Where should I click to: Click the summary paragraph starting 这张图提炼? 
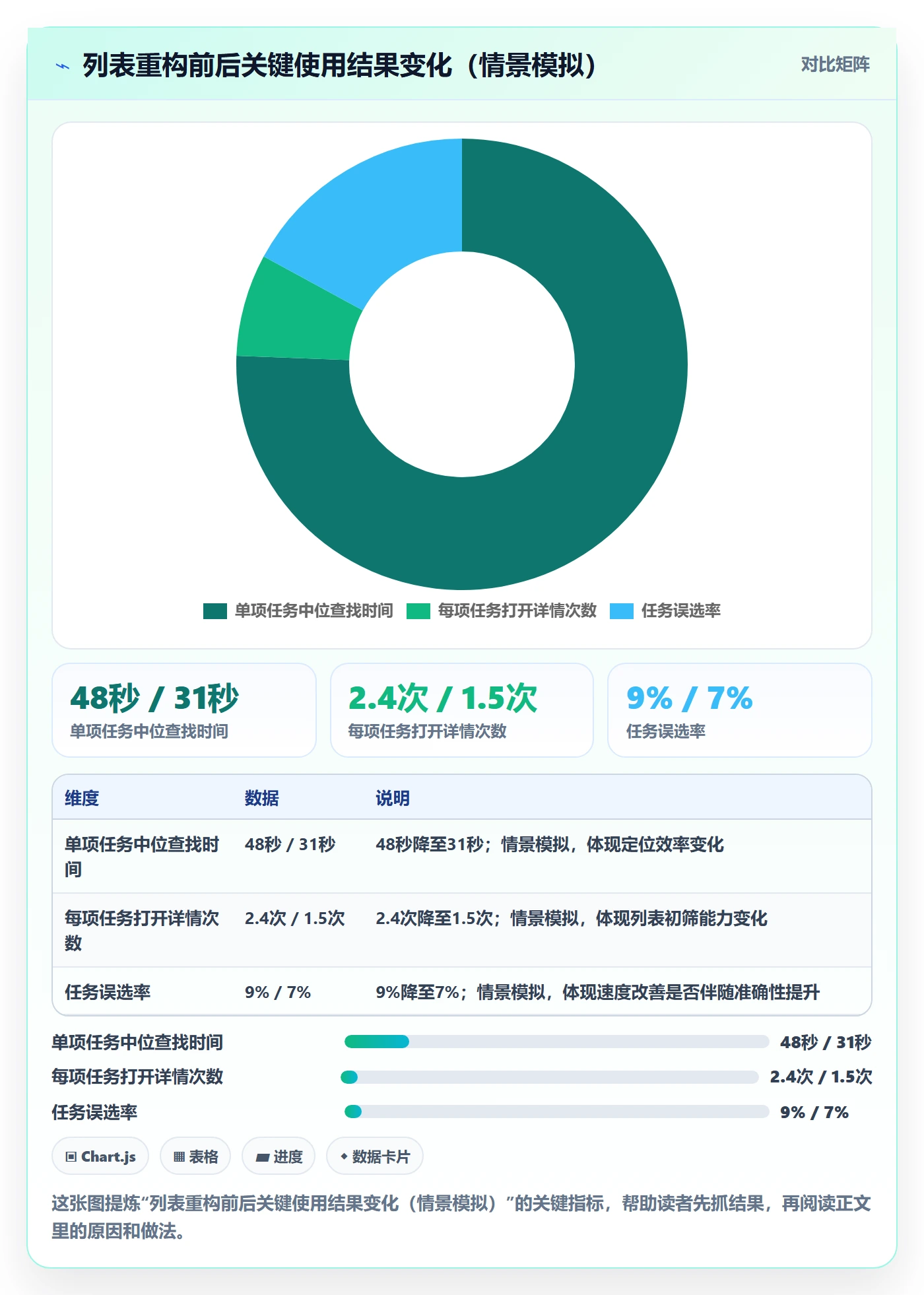coord(461,1217)
